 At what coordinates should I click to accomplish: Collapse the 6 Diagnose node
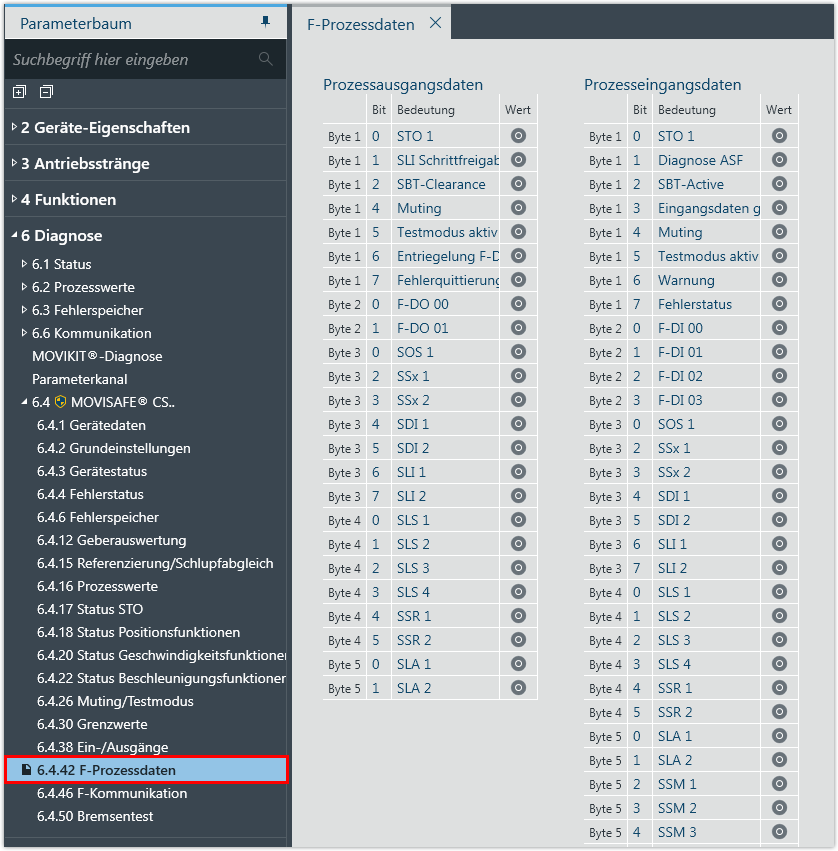point(13,236)
